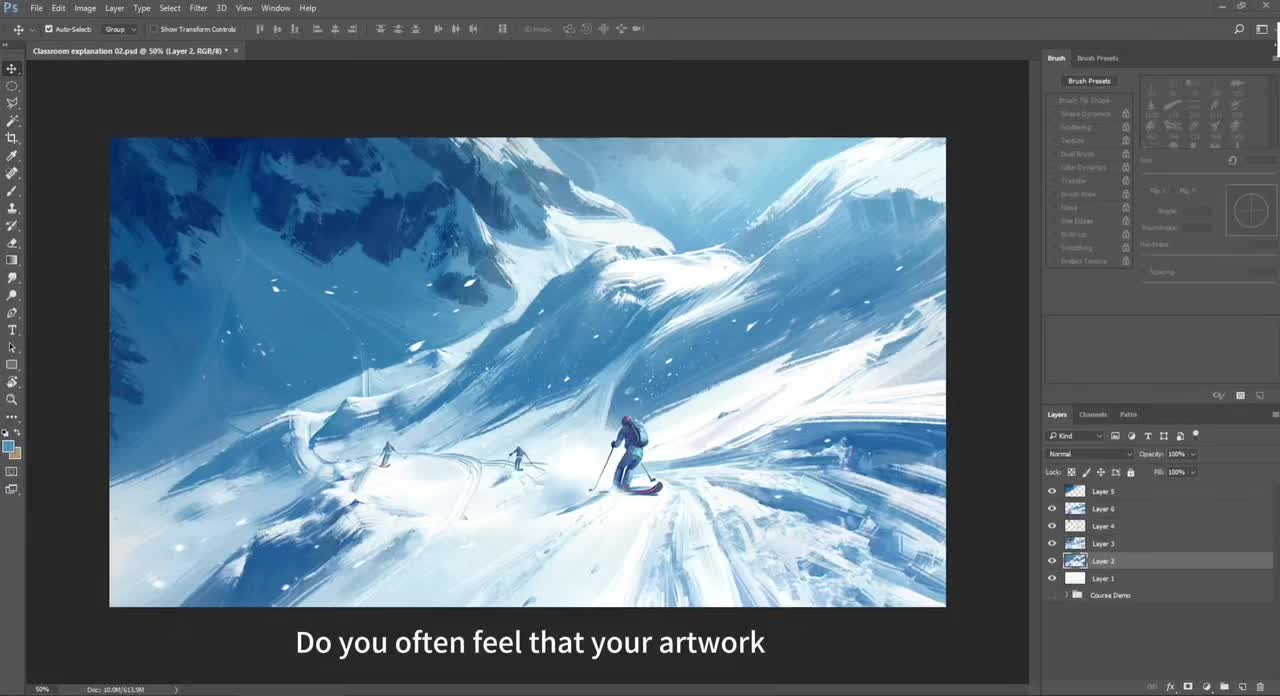Image resolution: width=1280 pixels, height=696 pixels.
Task: Create new group folder icon
Action: (1224, 687)
